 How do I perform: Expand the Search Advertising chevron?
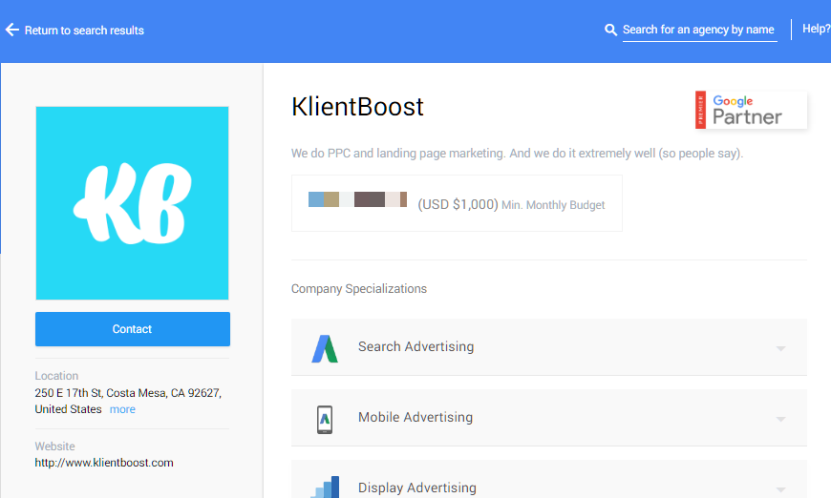781,348
